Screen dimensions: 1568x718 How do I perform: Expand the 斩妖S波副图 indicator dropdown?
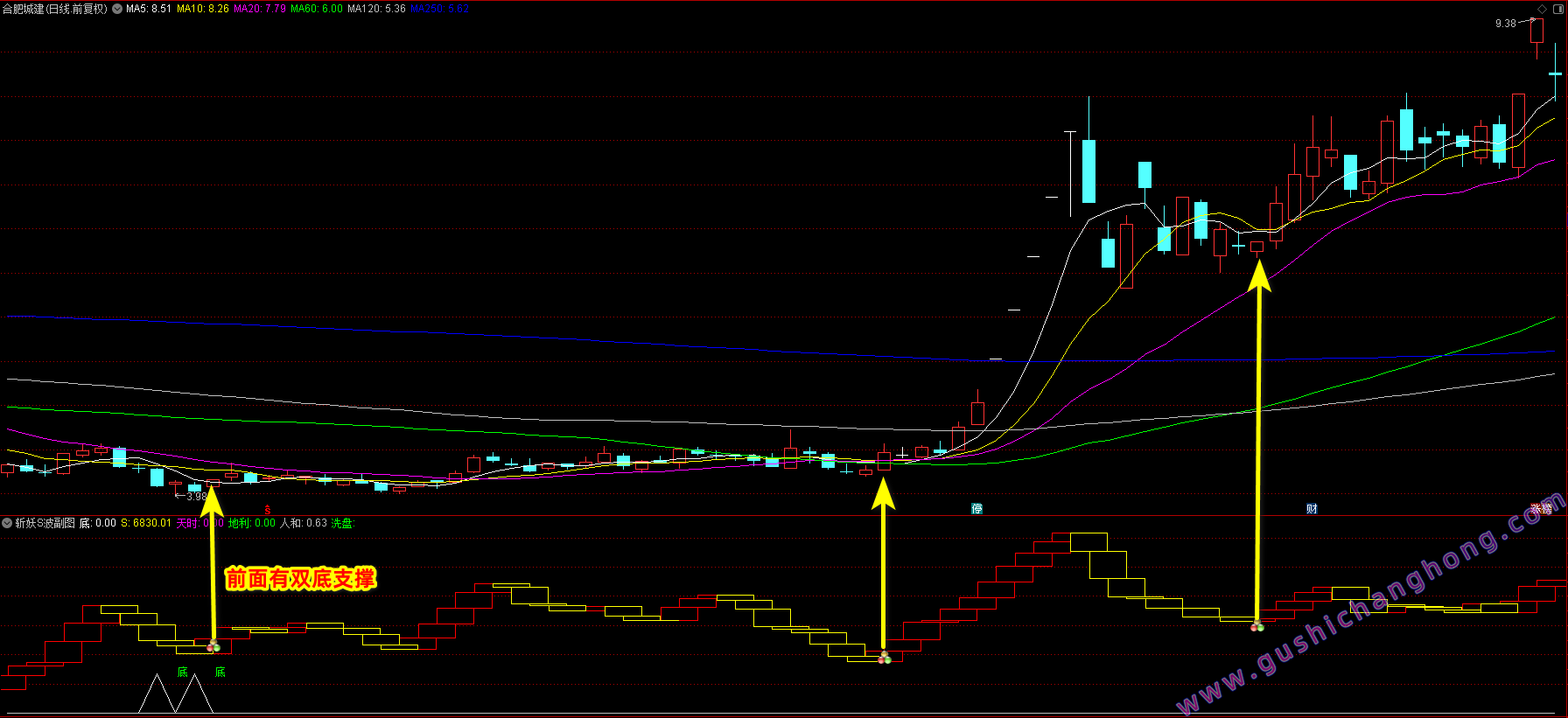(7, 523)
